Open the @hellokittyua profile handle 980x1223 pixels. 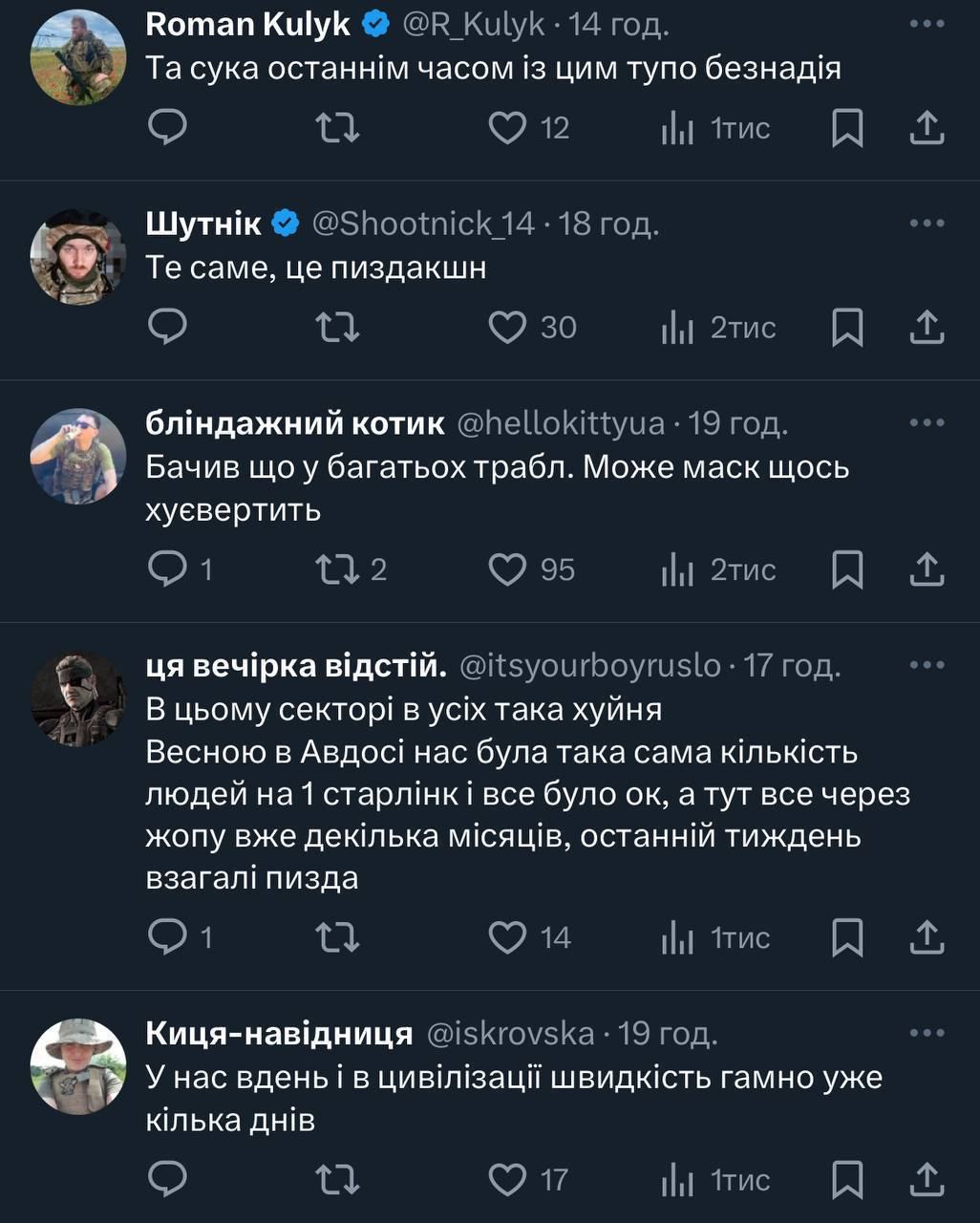(561, 423)
